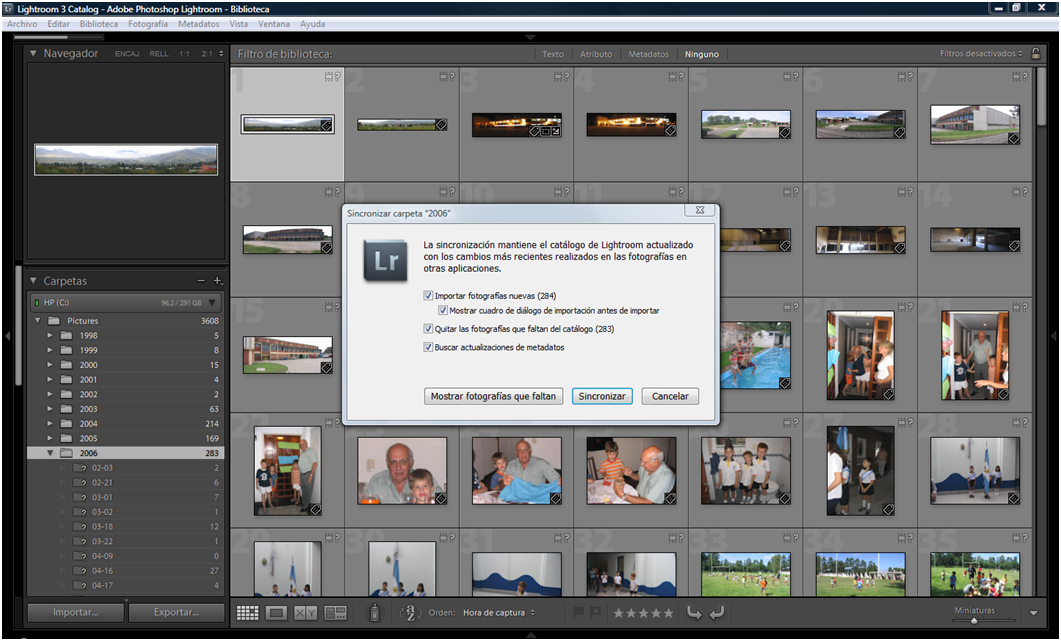This screenshot has height=641, width=1061.
Task: Uncheck Mostrar cuadro de diálogo de importación
Action: pos(443,311)
